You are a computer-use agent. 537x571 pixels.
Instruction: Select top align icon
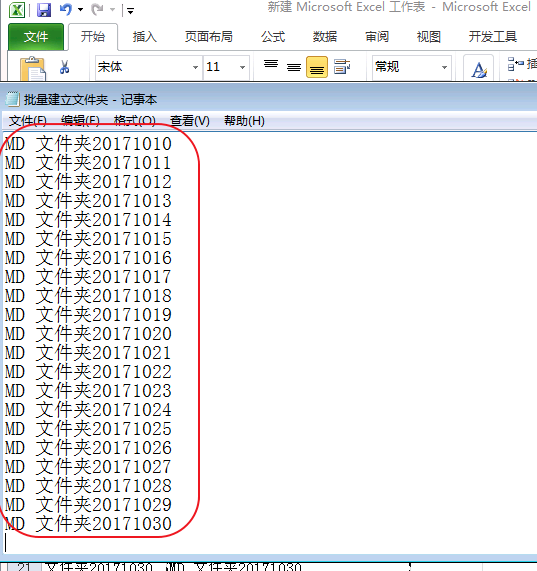271,64
